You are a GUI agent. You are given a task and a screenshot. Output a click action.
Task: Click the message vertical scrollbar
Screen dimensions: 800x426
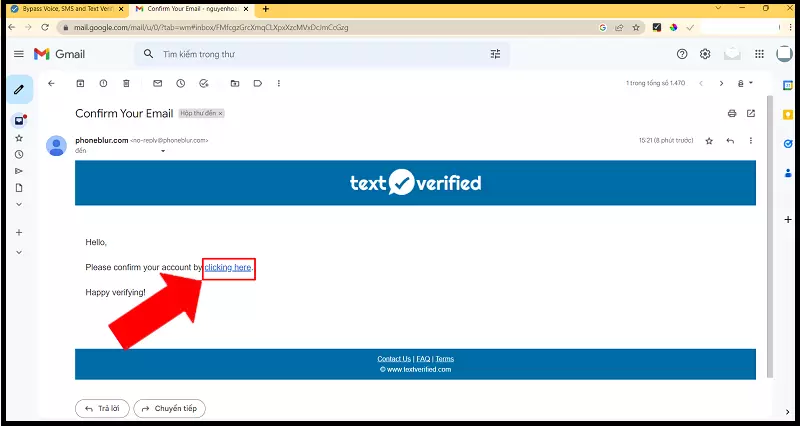click(x=770, y=236)
